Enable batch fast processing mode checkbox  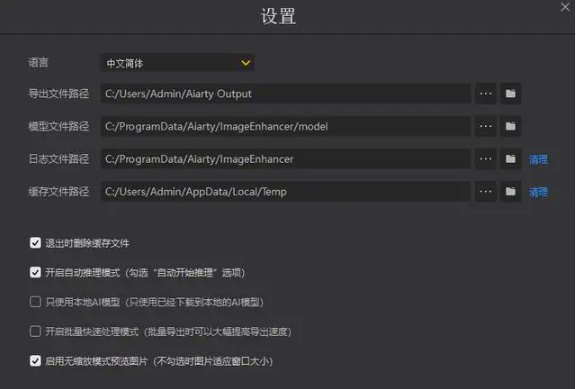(x=35, y=331)
